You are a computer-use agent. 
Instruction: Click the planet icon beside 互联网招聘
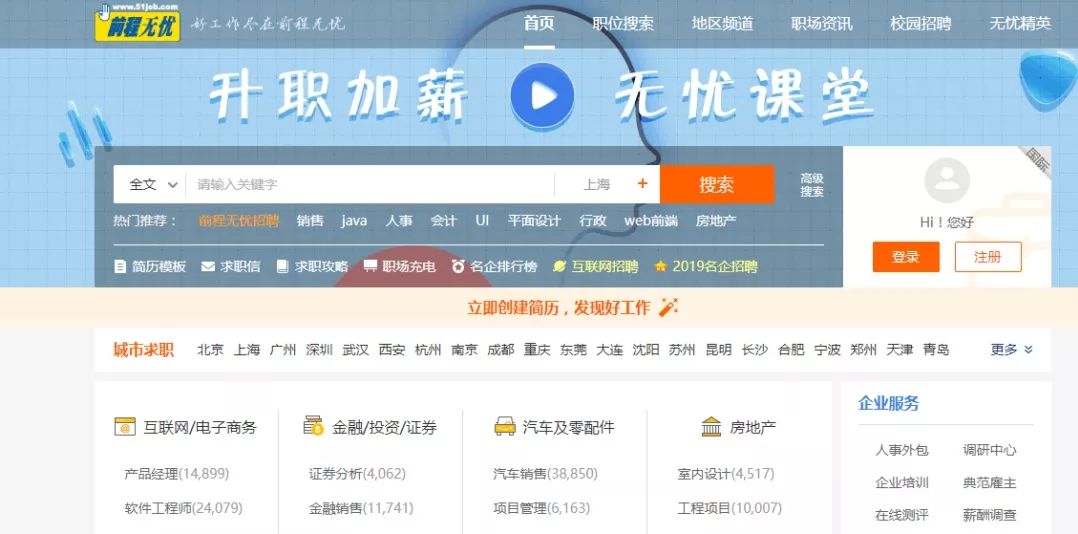(x=560, y=267)
